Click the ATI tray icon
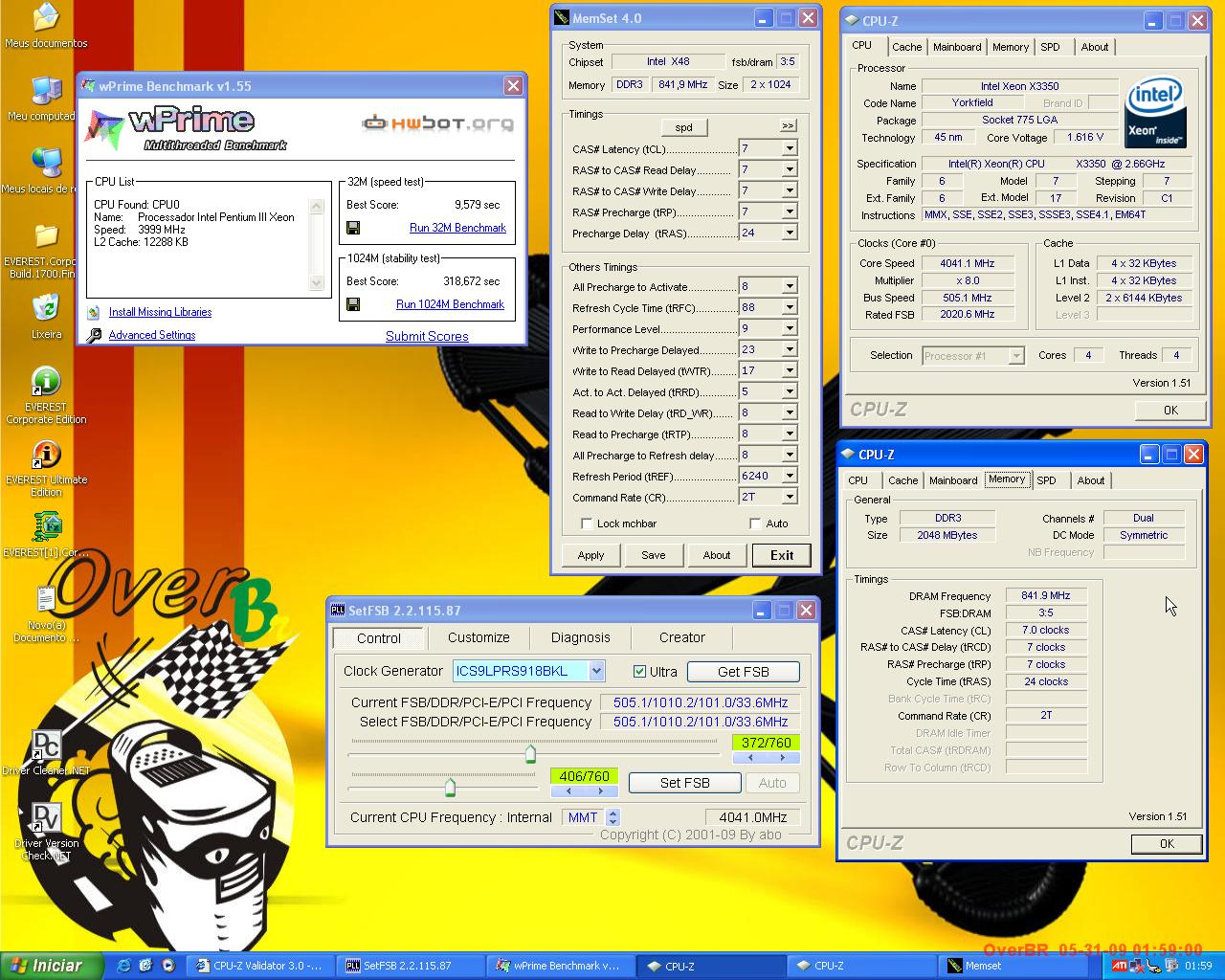 tap(1120, 966)
